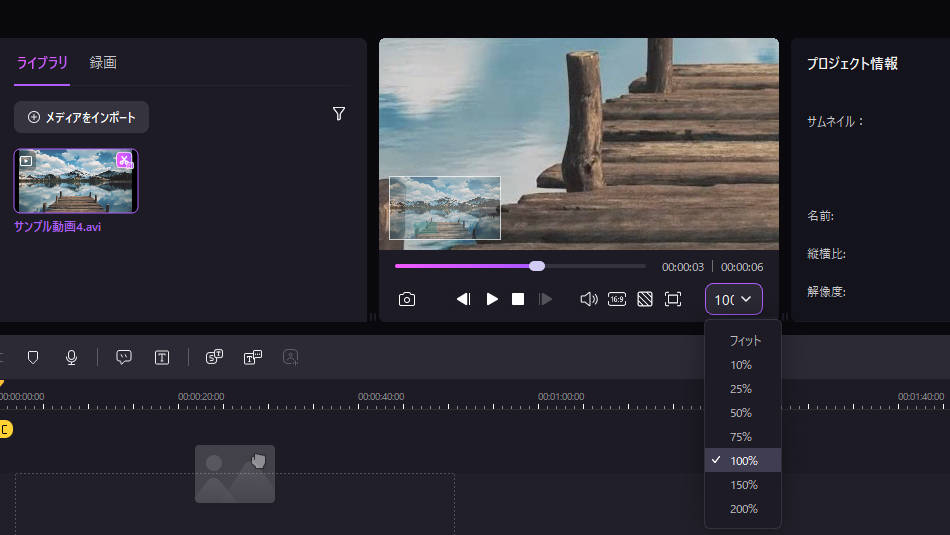The height and width of the screenshot is (535, 950).
Task: Open the text-to-speech tool icon
Action: coord(253,357)
